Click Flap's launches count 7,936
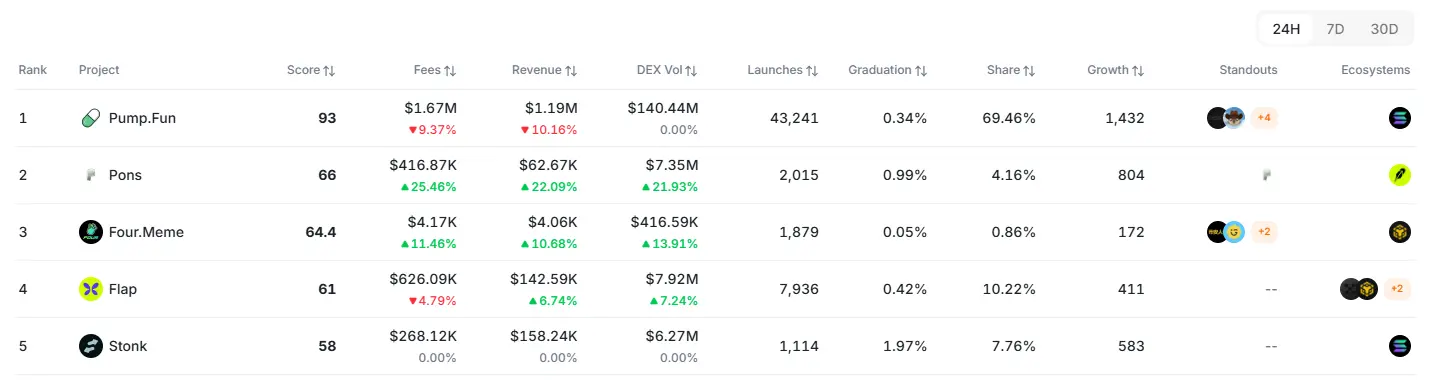This screenshot has height=380, width=1450. pyautogui.click(x=798, y=289)
